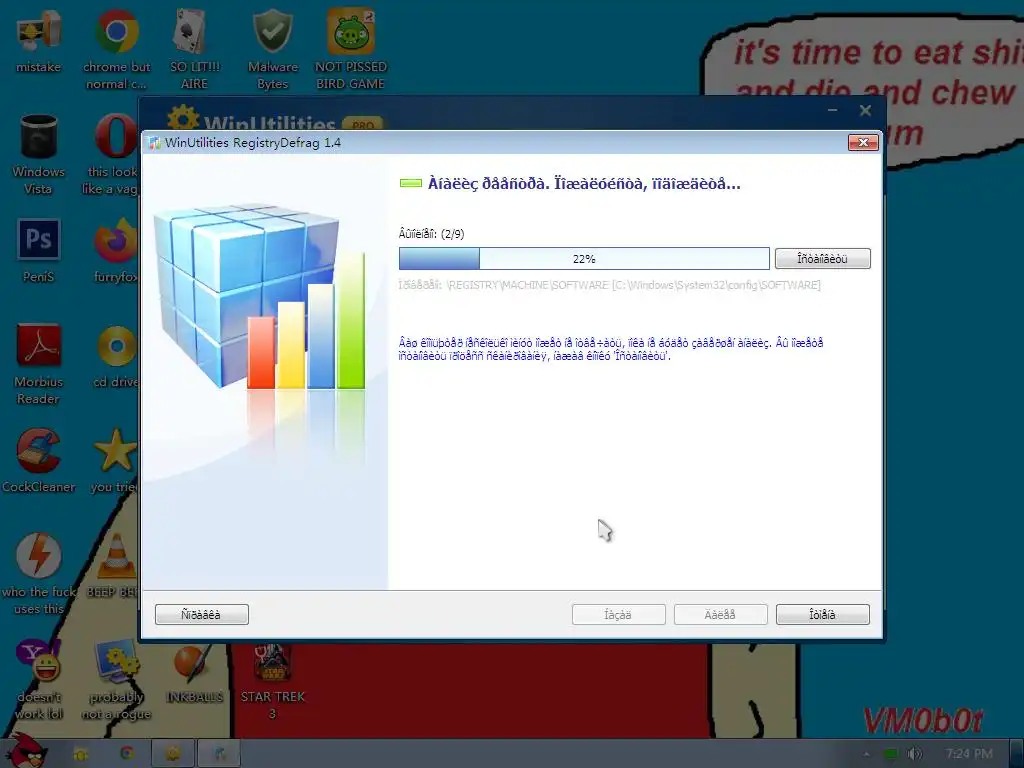Open the 'NOT PISSED BIRD GAME' icon
The image size is (1024, 768).
pyautogui.click(x=350, y=49)
